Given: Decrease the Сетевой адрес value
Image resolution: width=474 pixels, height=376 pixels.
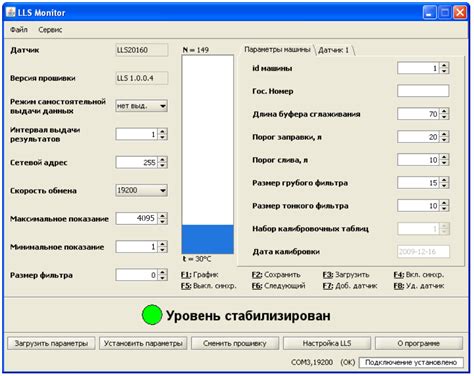Looking at the screenshot, I should [162, 165].
